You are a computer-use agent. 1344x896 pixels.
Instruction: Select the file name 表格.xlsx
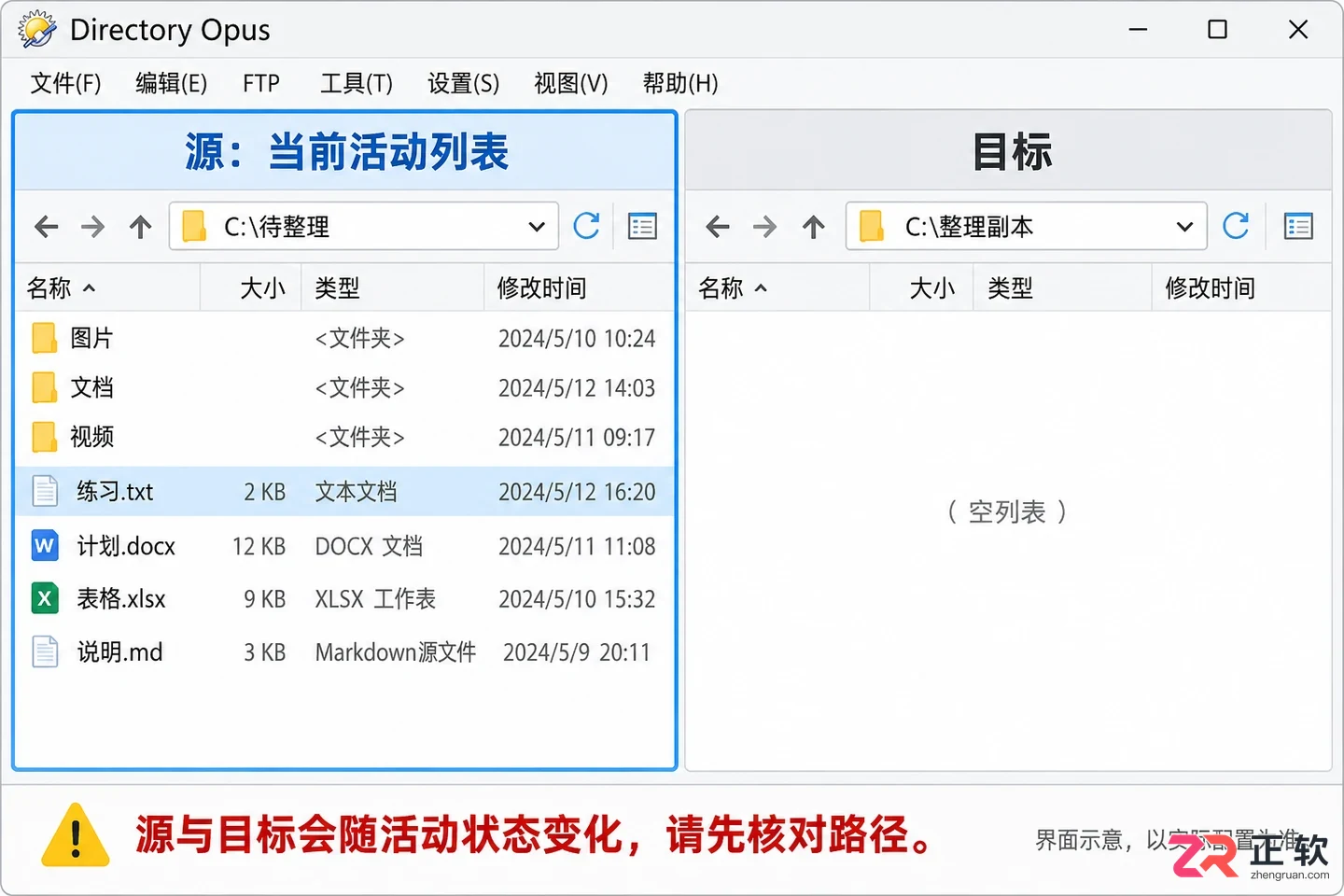pos(121,598)
